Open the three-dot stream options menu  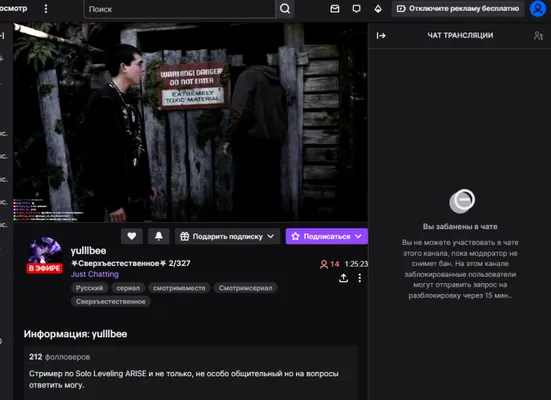click(359, 278)
